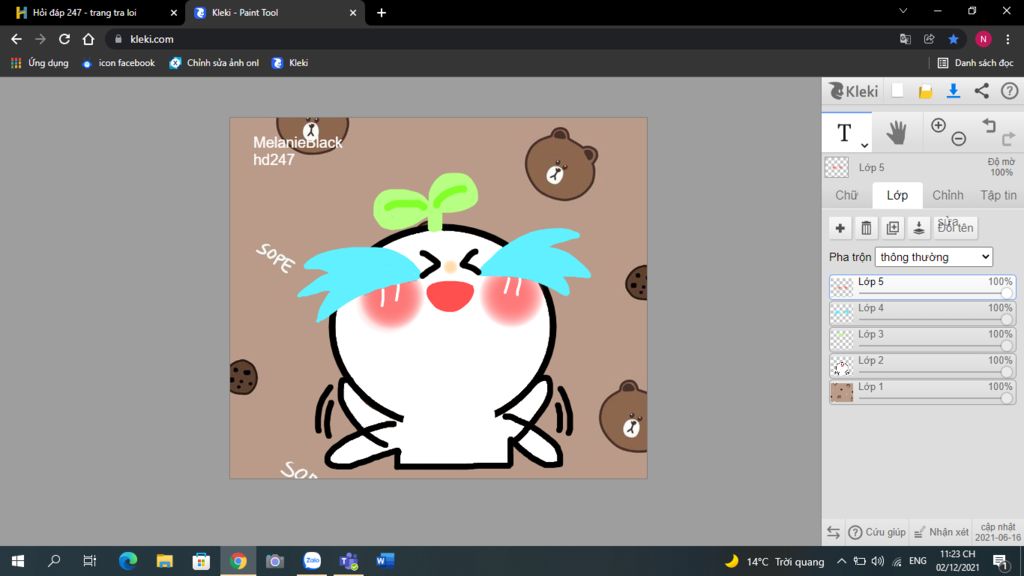The height and width of the screenshot is (576, 1024).
Task: Duplicate the layer icon
Action: pos(893,228)
